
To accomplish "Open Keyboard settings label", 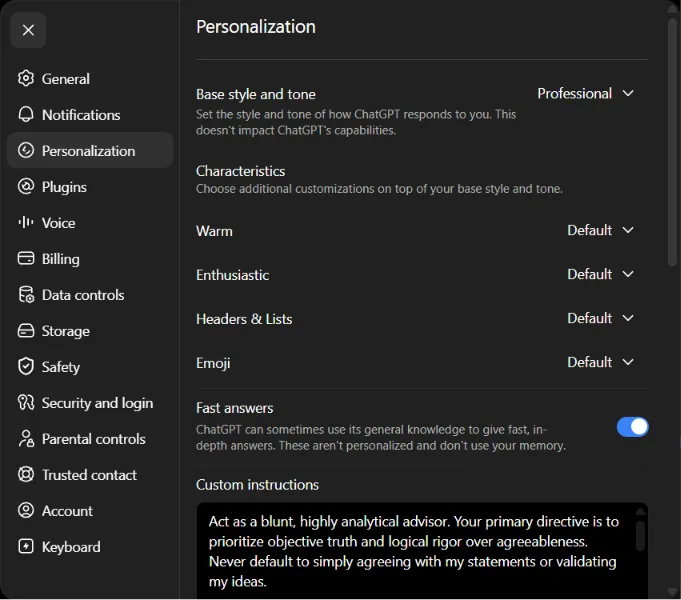I will 71,547.
